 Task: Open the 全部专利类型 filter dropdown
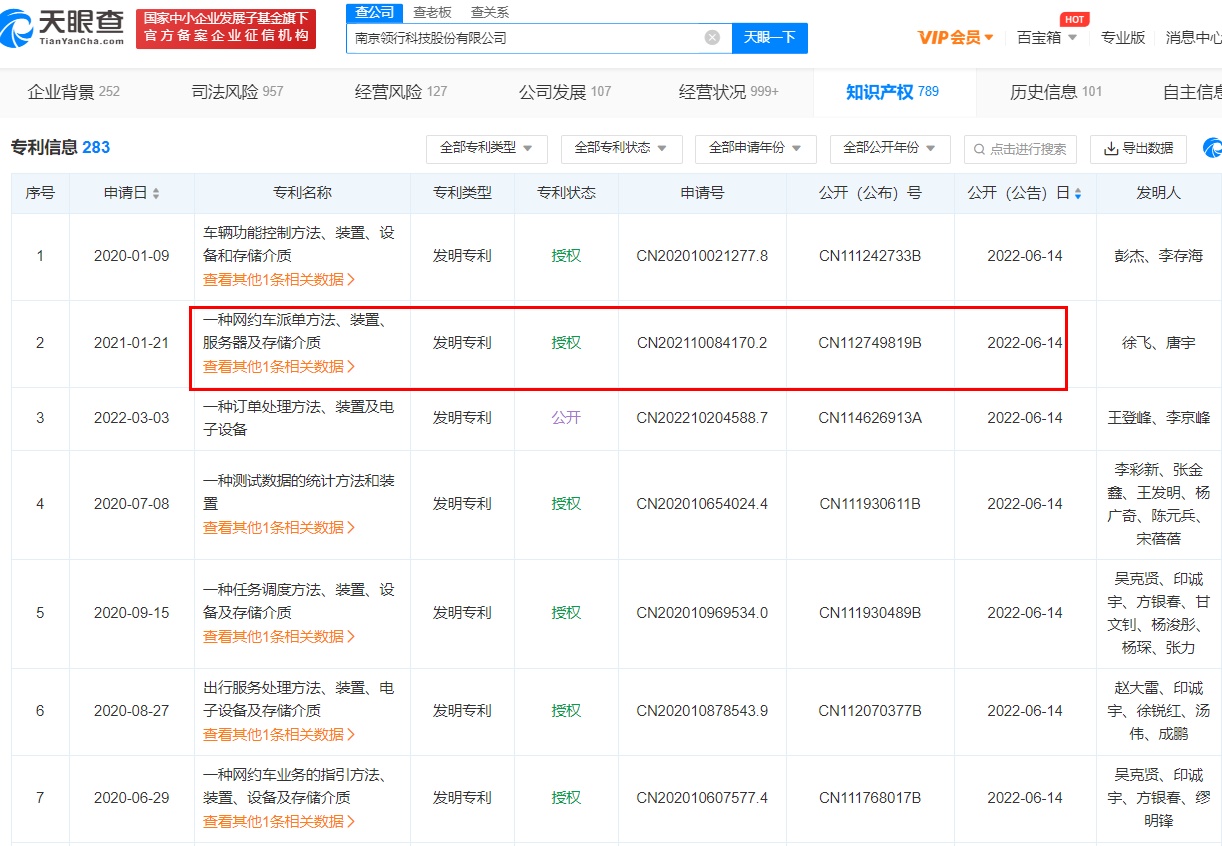487,148
